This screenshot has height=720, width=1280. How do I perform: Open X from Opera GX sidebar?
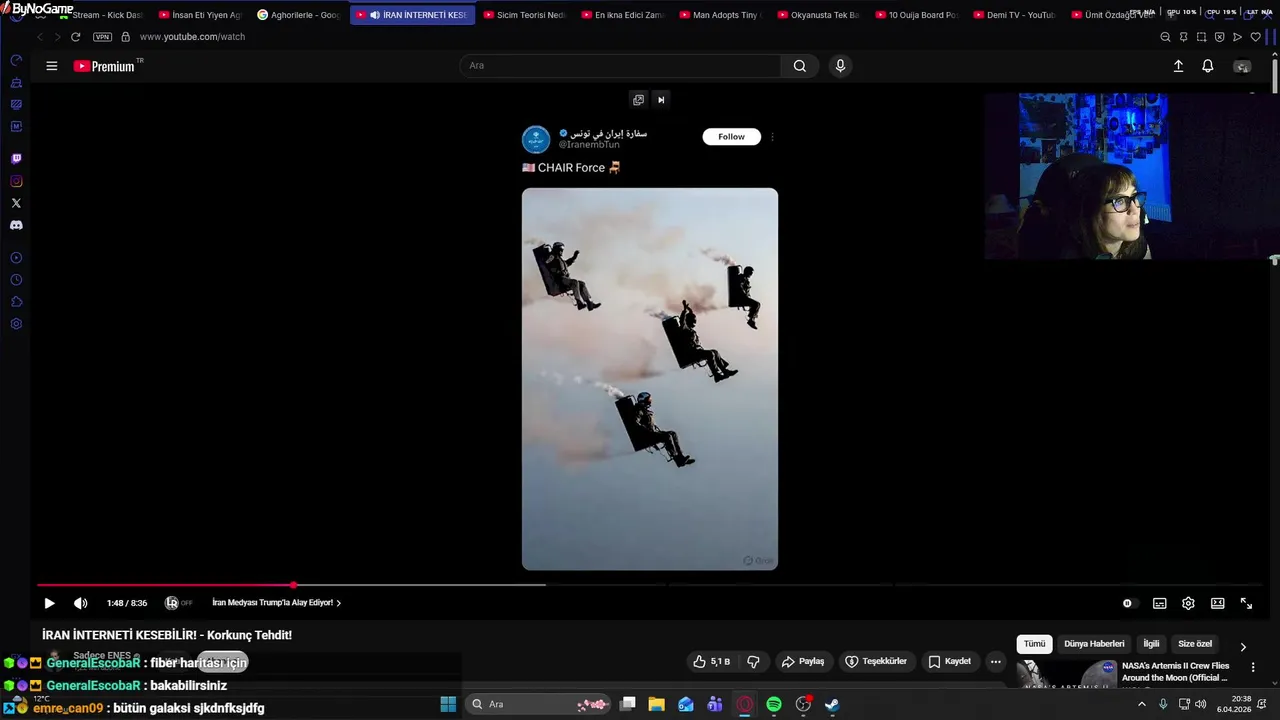16,203
